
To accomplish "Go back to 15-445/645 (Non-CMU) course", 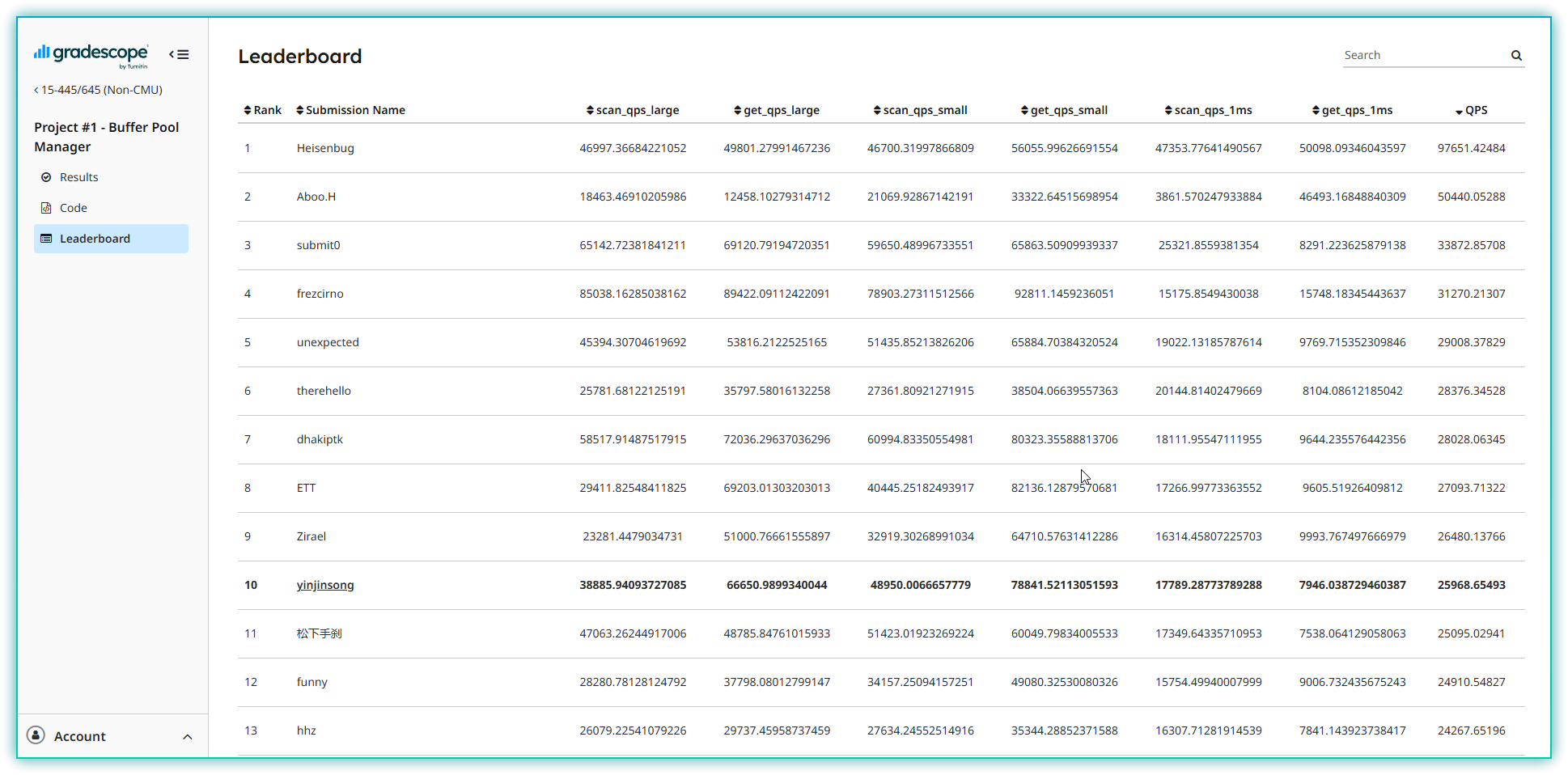I will 97,90.
